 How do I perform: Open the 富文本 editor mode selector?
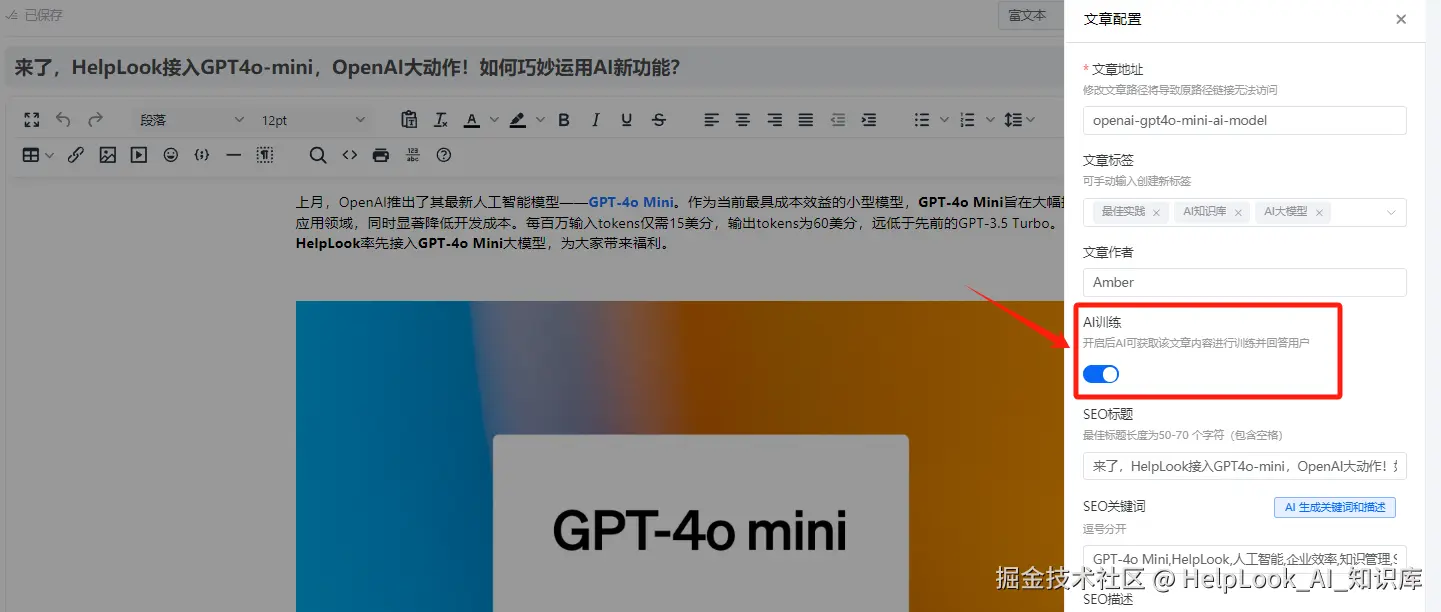coord(1030,15)
